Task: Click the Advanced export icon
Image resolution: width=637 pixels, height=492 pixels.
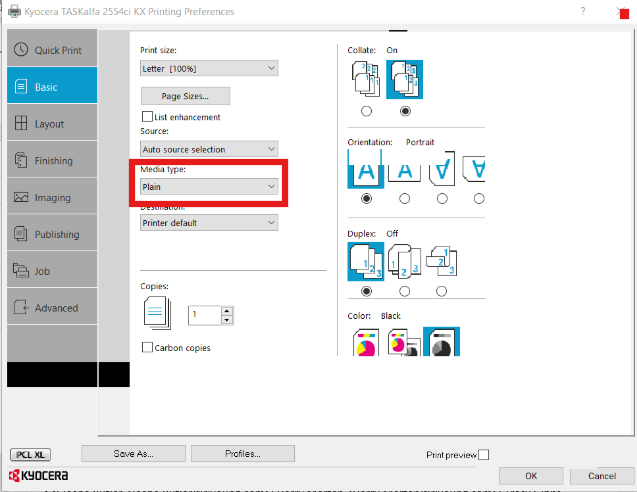Action: [22, 307]
